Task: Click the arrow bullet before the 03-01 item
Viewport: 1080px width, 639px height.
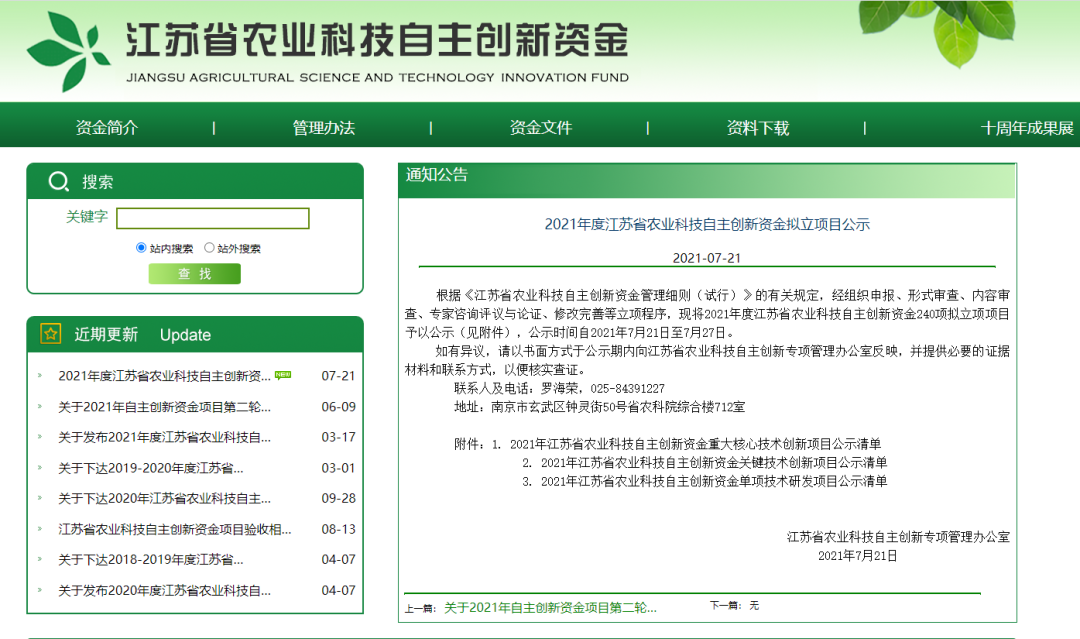Action: (38, 466)
